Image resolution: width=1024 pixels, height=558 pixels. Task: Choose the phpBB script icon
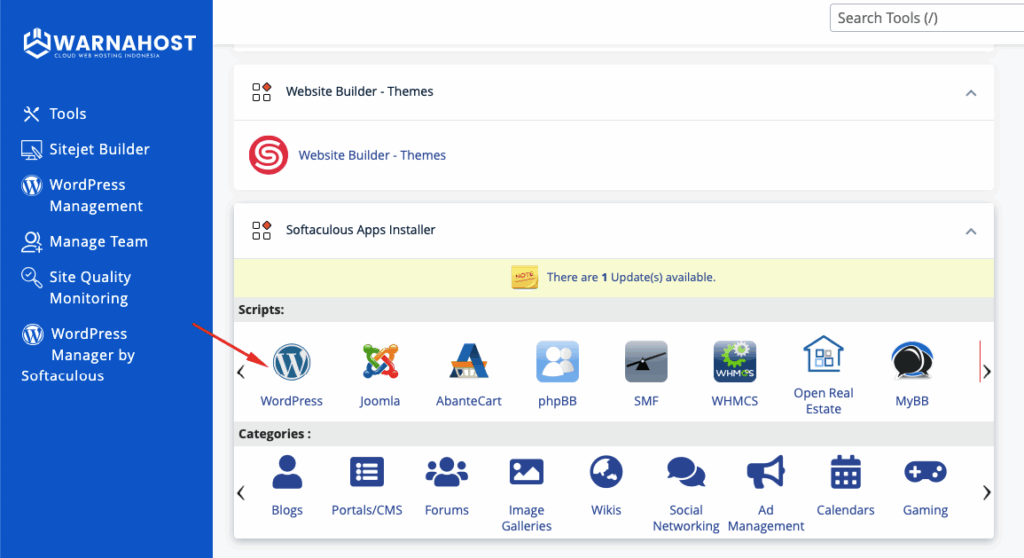pos(557,361)
